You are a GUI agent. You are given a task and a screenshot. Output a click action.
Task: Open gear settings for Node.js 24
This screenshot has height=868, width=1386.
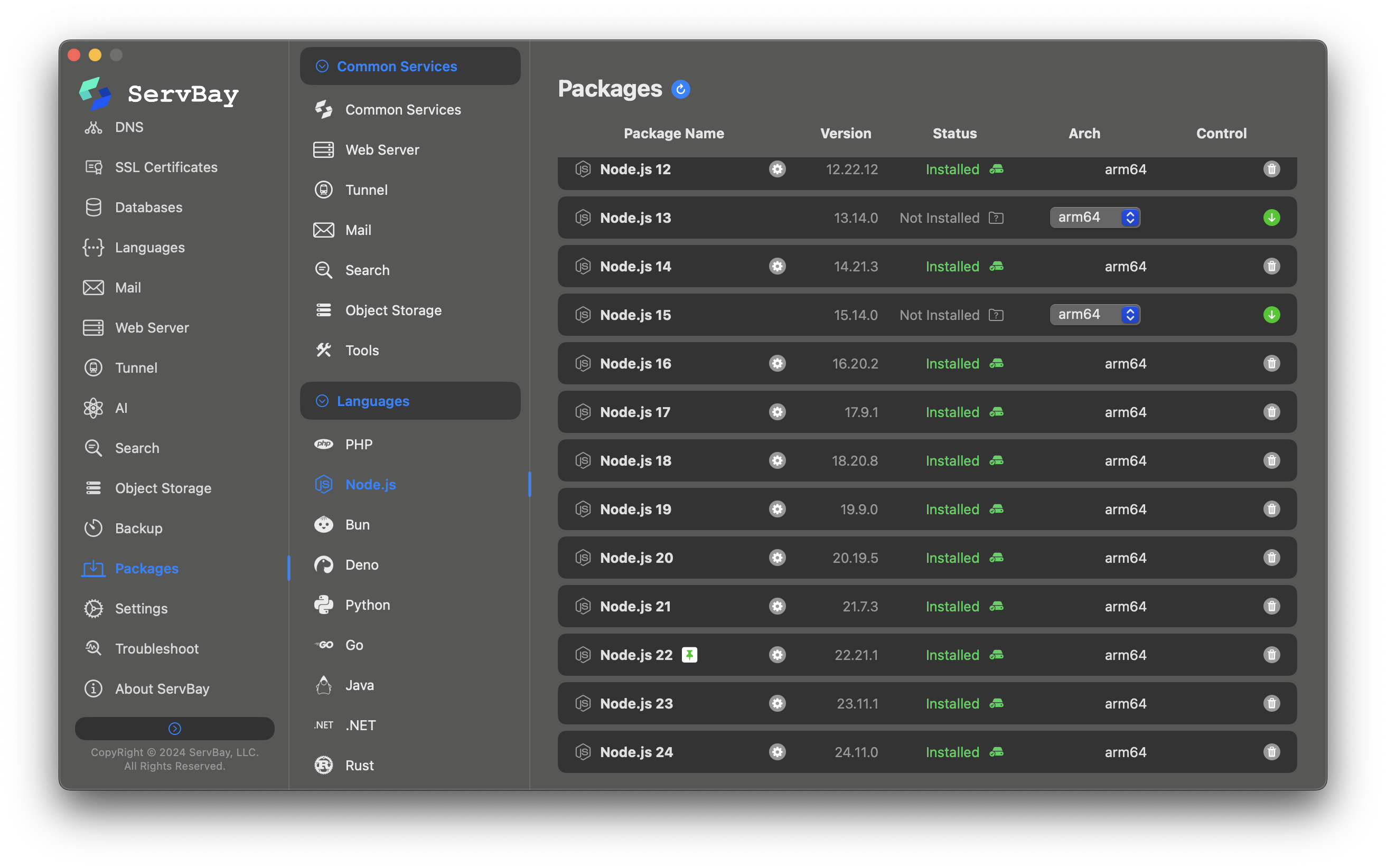pyautogui.click(x=777, y=751)
